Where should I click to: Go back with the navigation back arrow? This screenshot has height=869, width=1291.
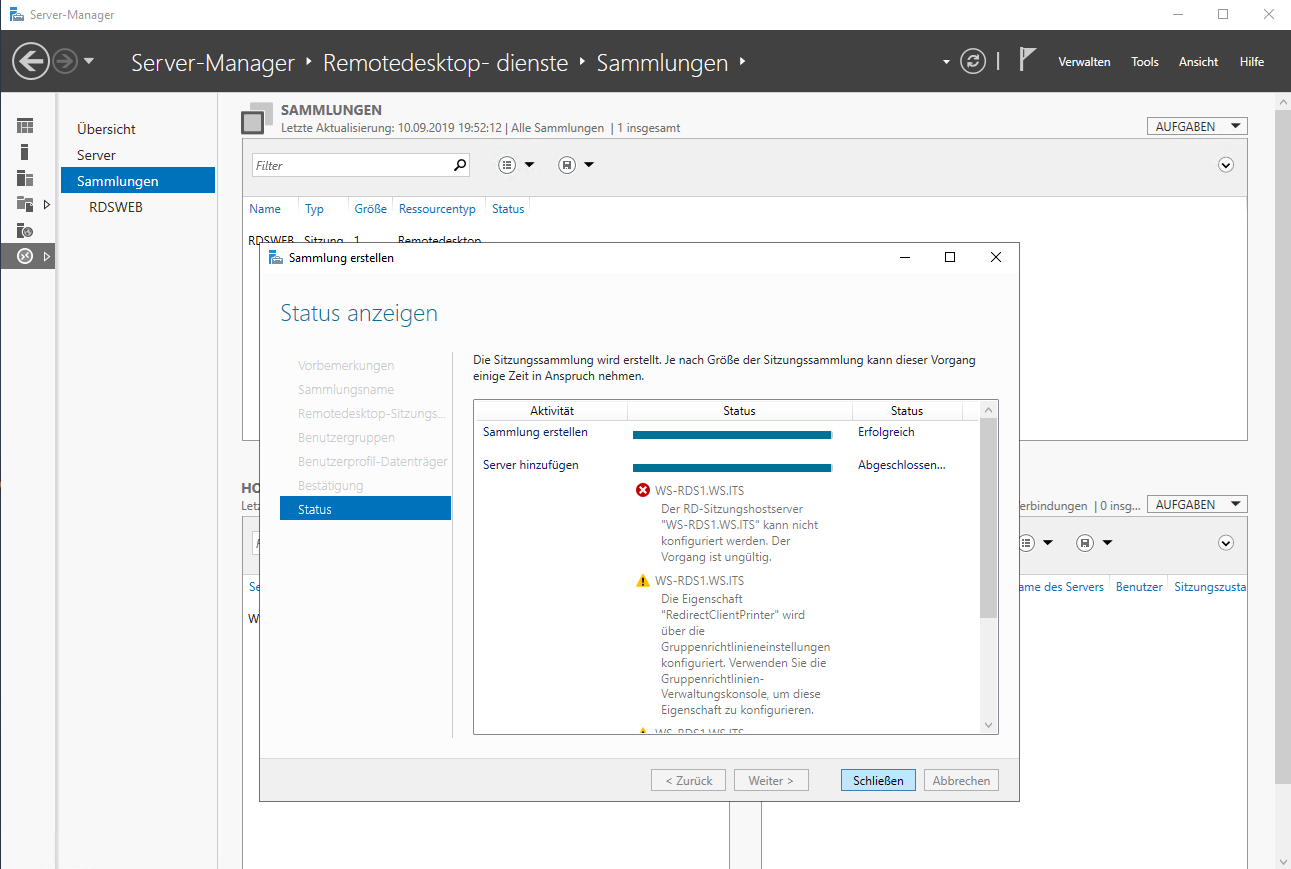coord(31,62)
